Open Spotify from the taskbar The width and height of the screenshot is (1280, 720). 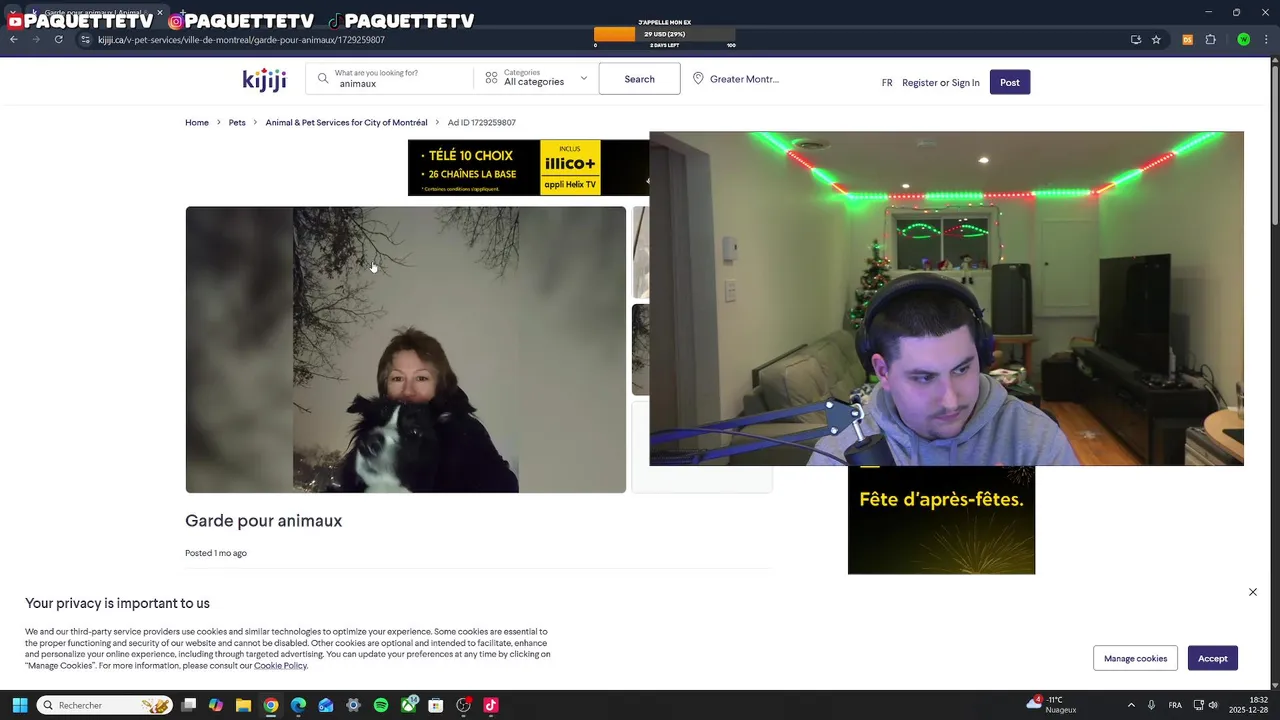[x=380, y=705]
